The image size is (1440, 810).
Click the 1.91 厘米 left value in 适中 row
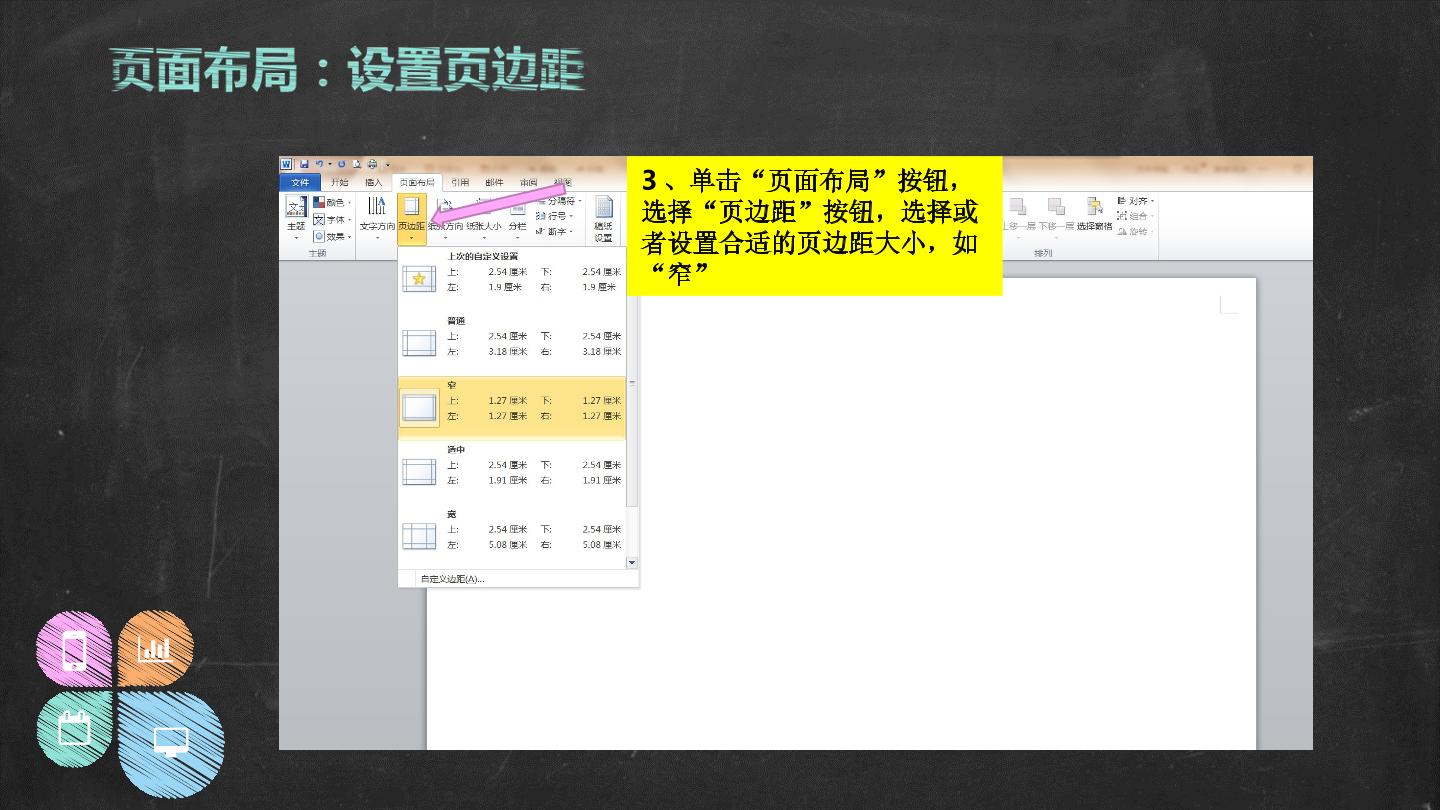point(507,480)
